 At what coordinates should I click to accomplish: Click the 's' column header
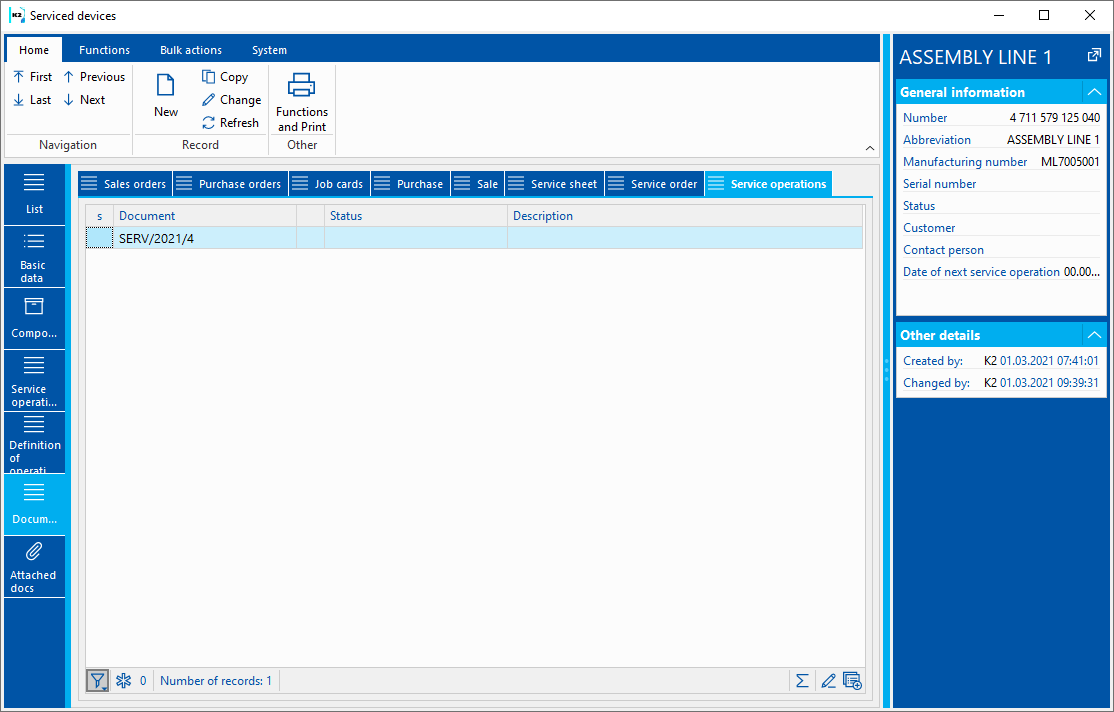[99, 216]
